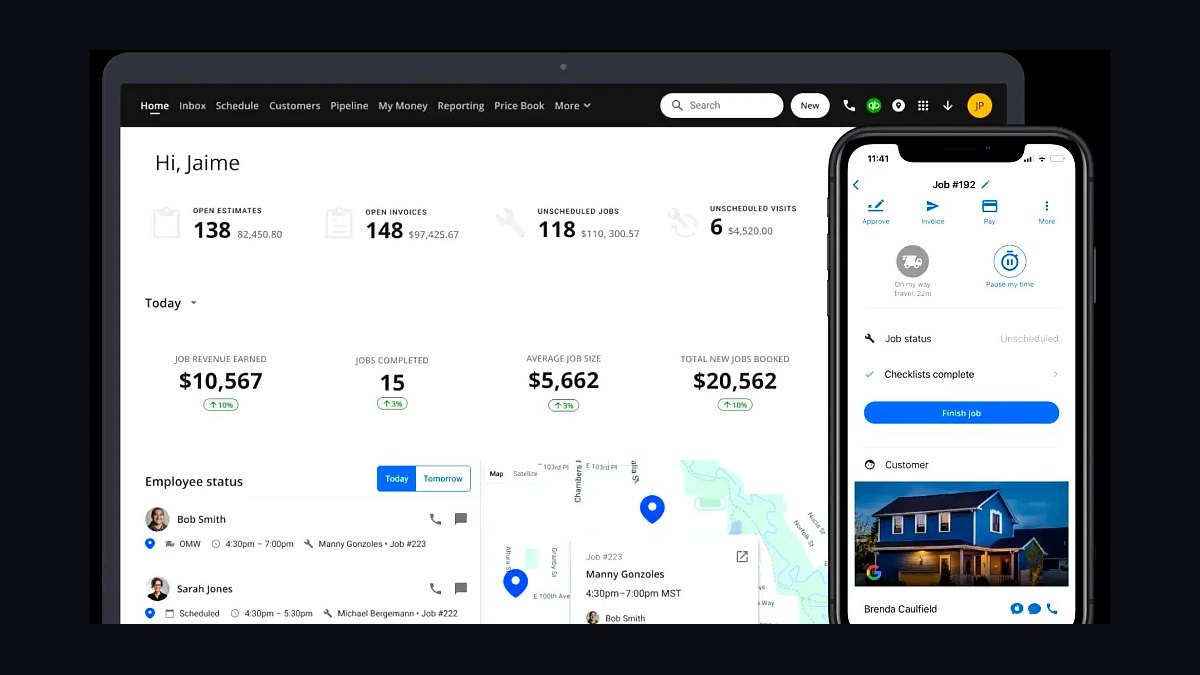Message Bob Smith with chat icon
Viewport: 1200px width, 675px height.
point(461,519)
